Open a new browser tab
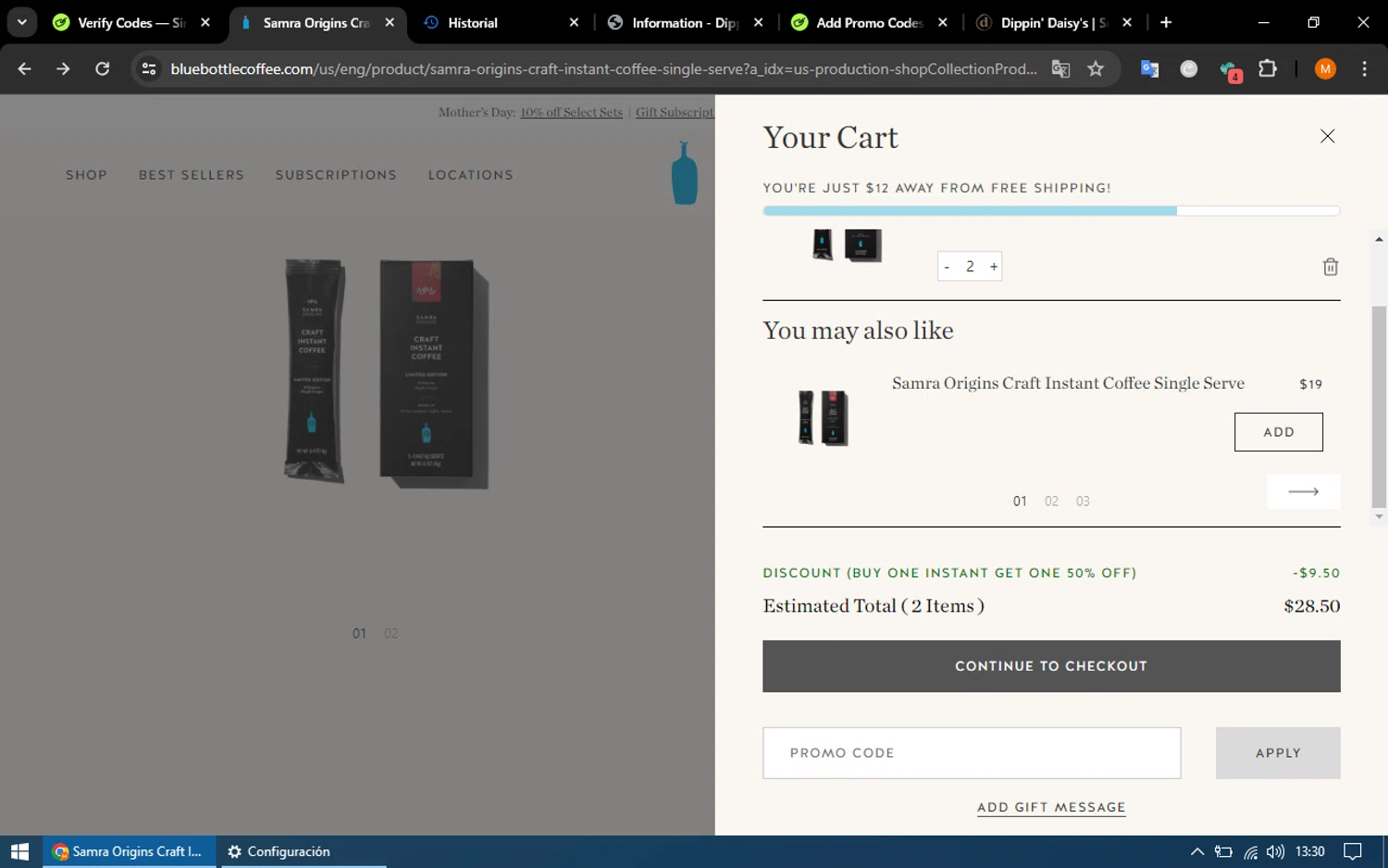Viewport: 1388px width, 868px height. click(1166, 22)
